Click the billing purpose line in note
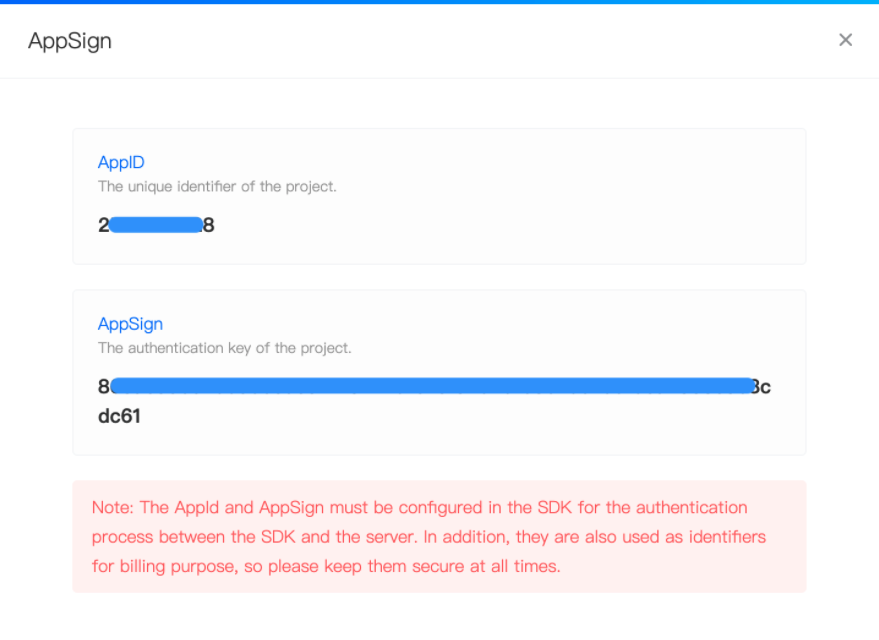The image size is (879, 640). click(x=326, y=566)
